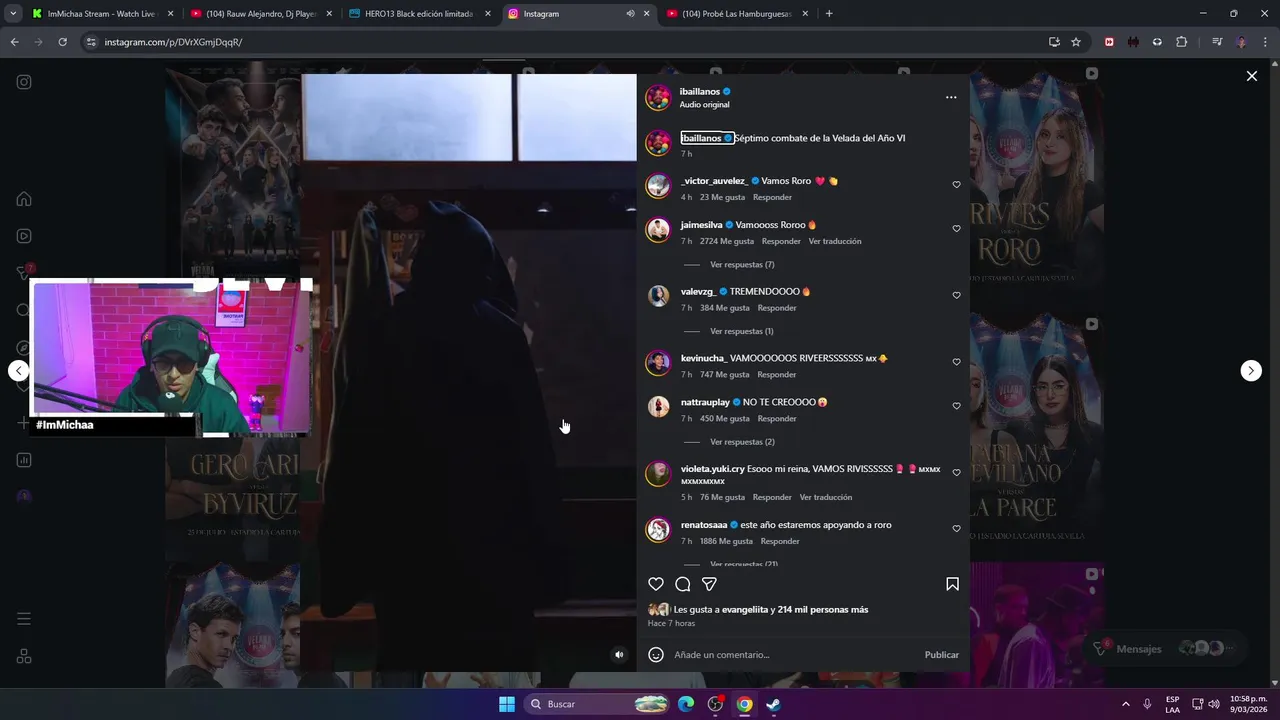
Task: Switch to ImMichaa Stream tab
Action: click(102, 14)
